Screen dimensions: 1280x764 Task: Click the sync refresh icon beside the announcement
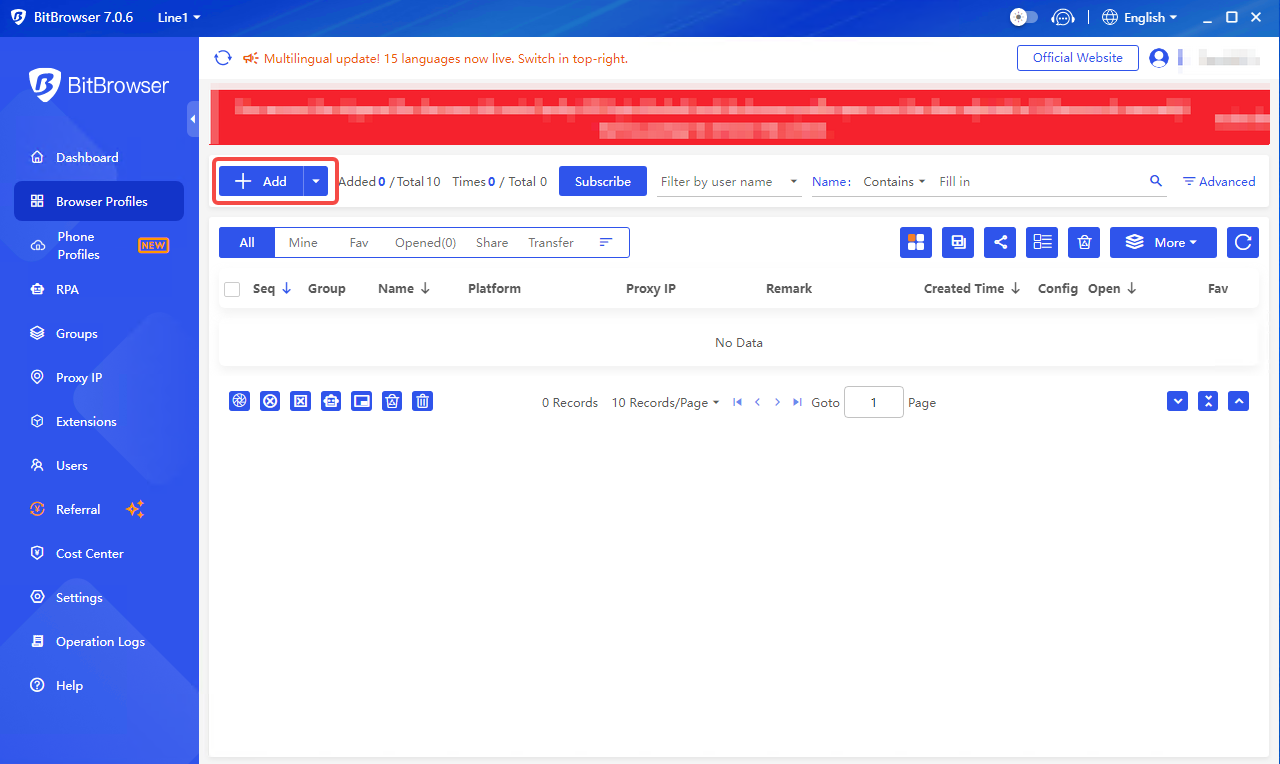pos(223,58)
